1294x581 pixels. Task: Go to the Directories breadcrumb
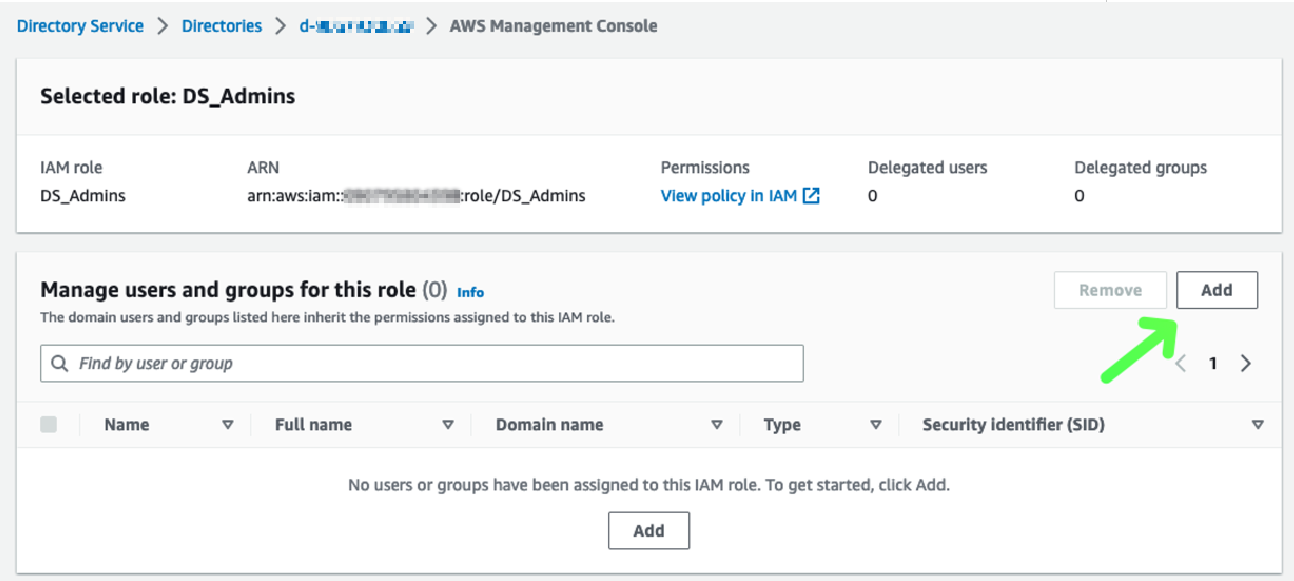(x=222, y=26)
